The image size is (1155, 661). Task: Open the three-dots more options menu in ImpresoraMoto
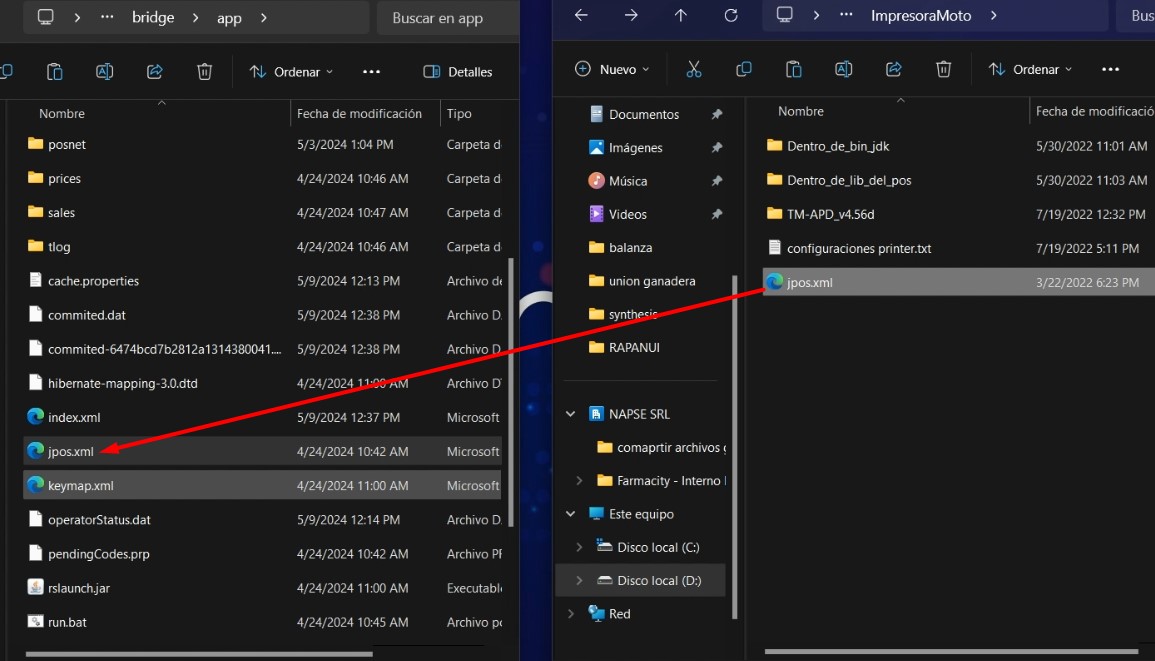coord(1110,69)
